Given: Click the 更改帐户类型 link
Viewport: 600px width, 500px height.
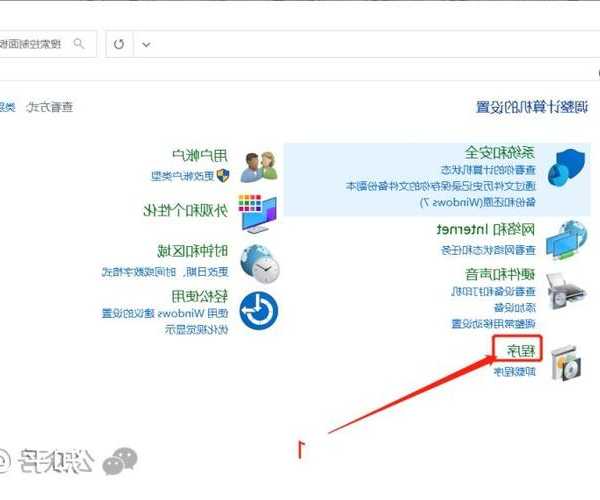Looking at the screenshot, I should point(183,176).
